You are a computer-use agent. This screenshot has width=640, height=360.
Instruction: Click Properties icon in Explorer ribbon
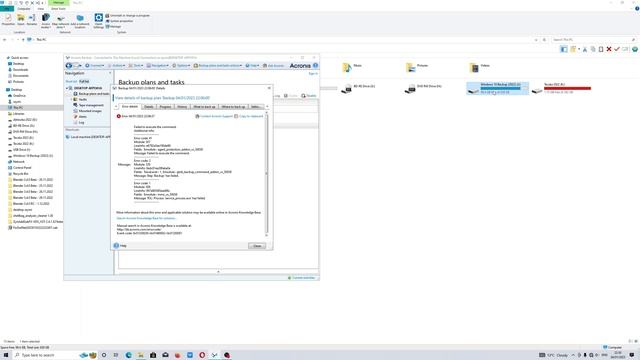pos(8,20)
